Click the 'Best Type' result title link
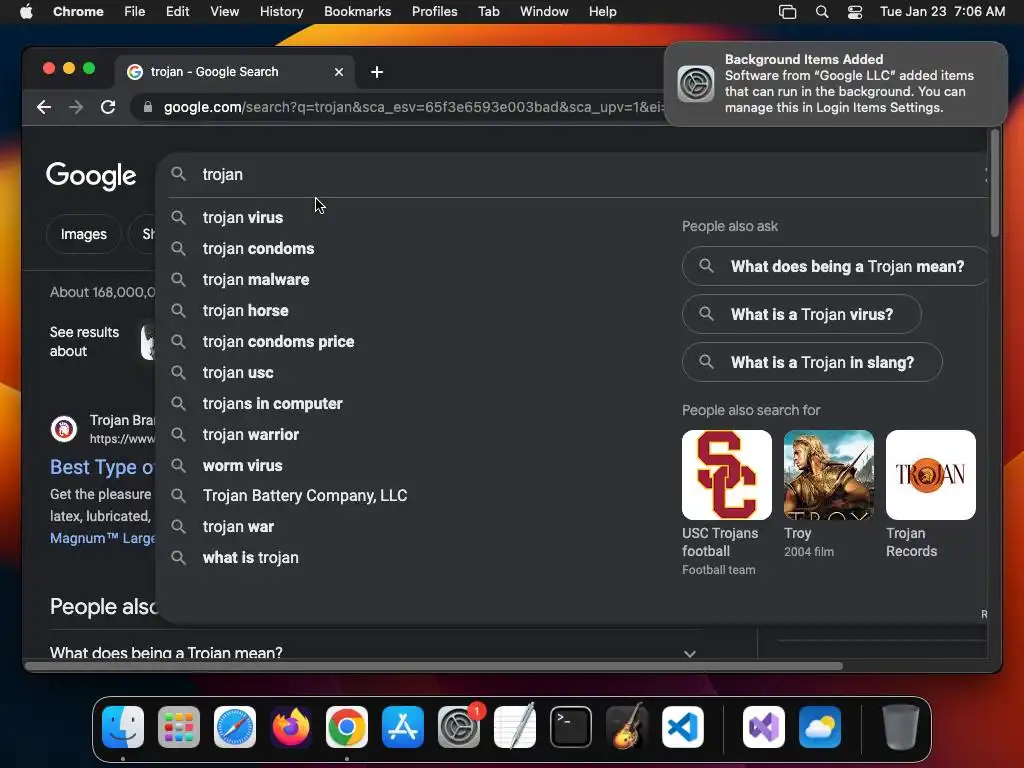1024x768 pixels. 102,467
